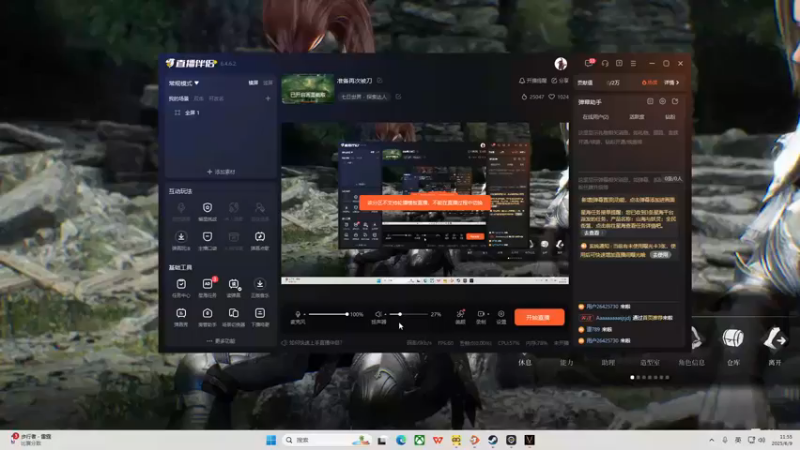The width and height of the screenshot is (800, 450).
Task: Pop out 弹幕助手 panel icon
Action: pos(675,102)
